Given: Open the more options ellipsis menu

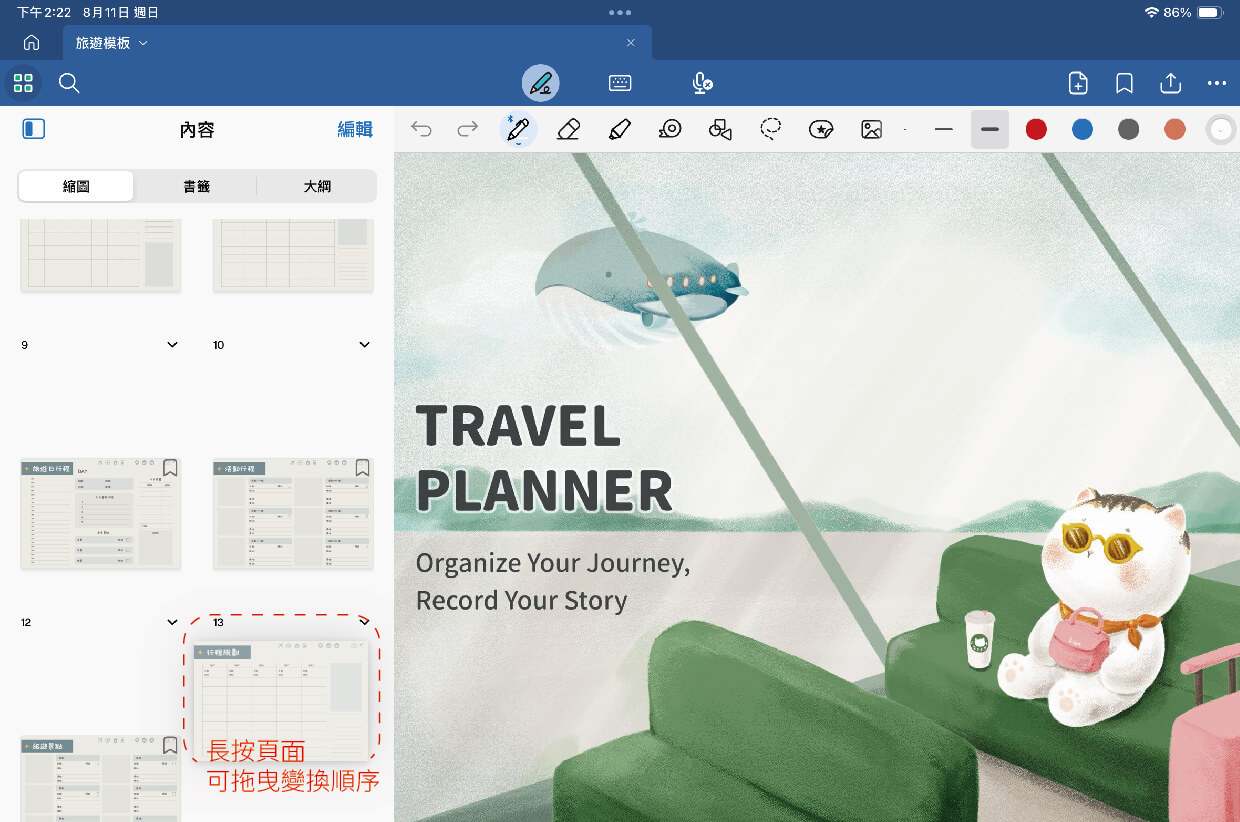Looking at the screenshot, I should (x=1216, y=83).
